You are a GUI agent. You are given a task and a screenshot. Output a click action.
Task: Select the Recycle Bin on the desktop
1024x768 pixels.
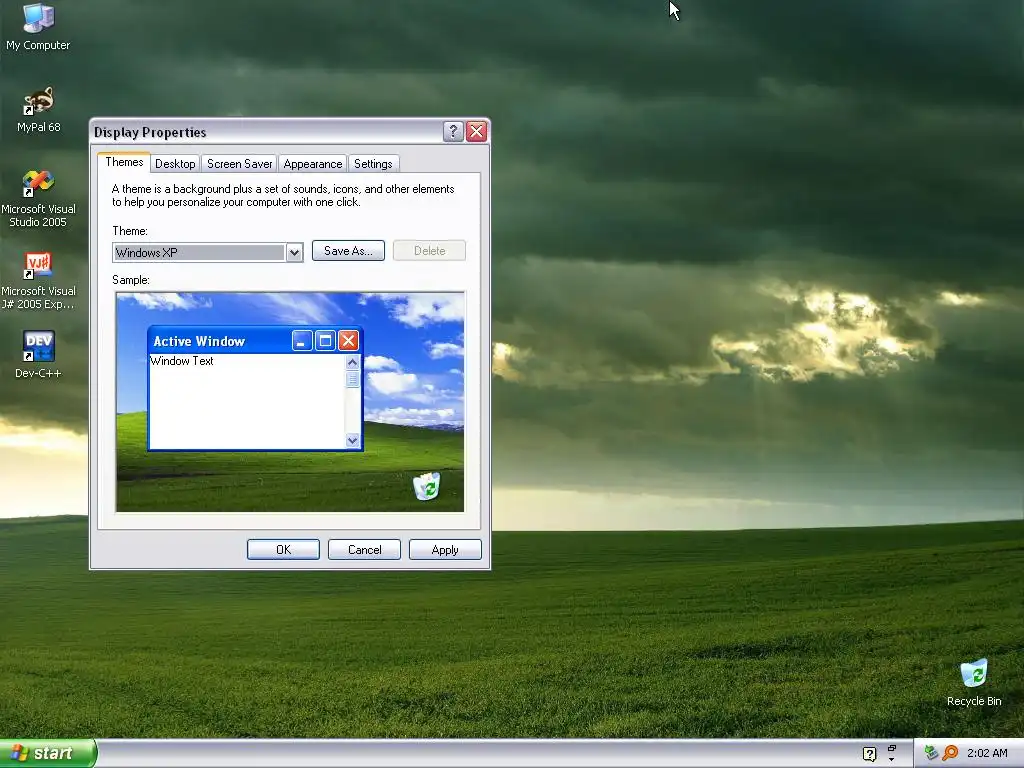pyautogui.click(x=974, y=682)
